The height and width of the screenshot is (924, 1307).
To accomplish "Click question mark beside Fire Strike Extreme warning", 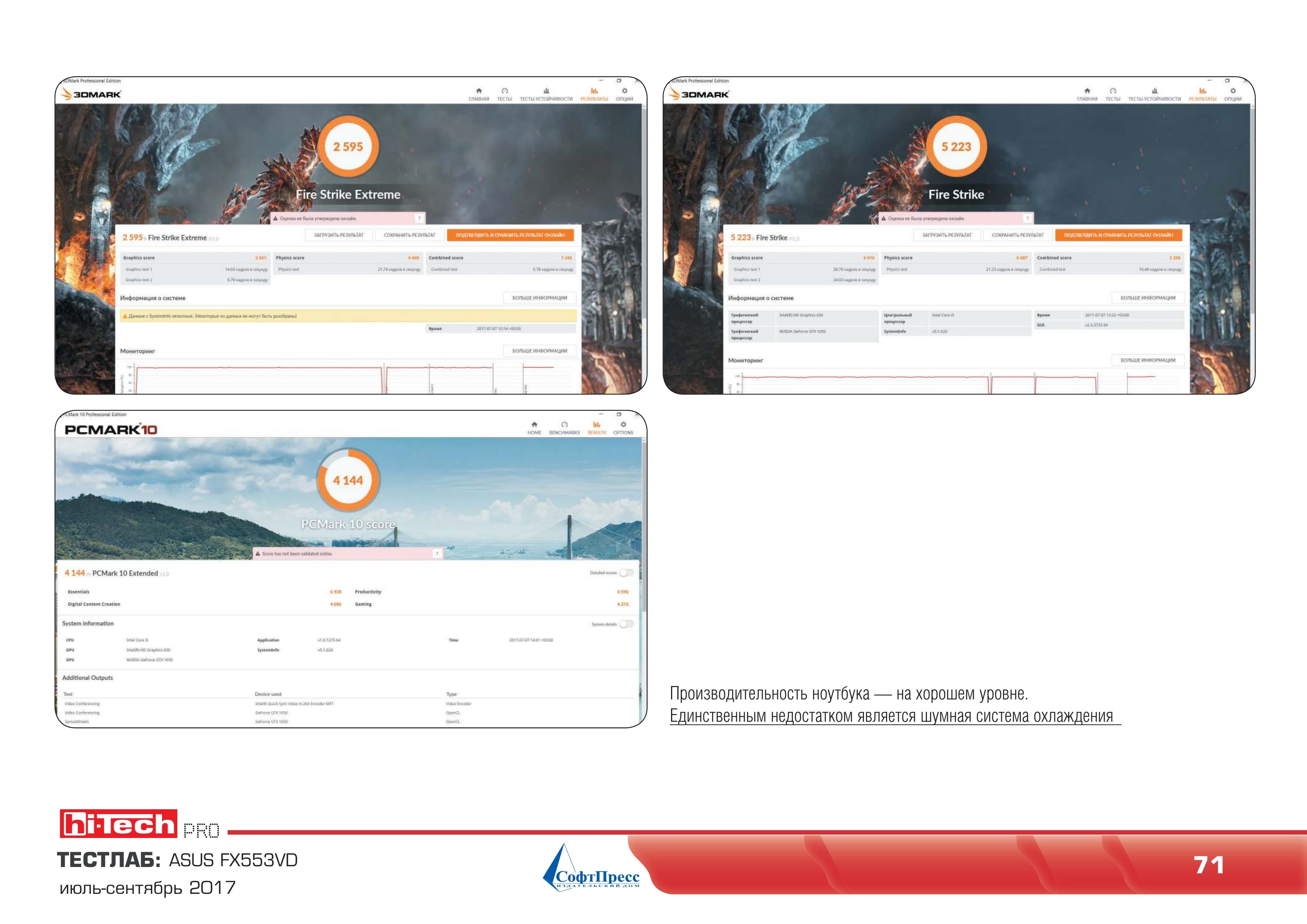I will (420, 219).
